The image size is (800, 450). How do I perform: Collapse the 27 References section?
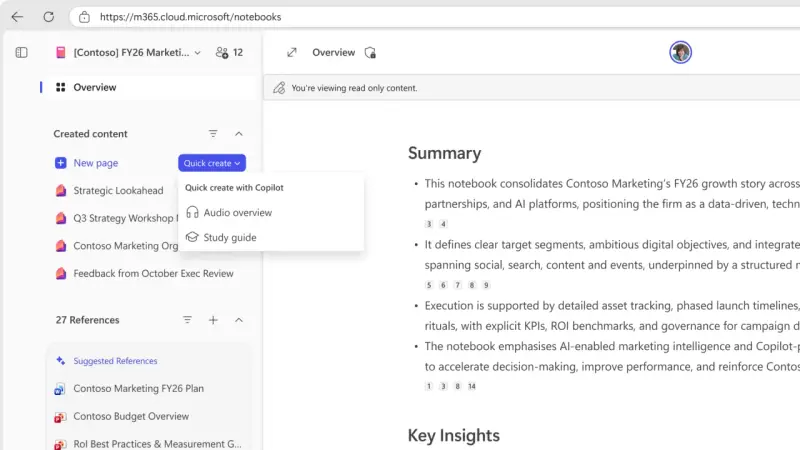239,320
